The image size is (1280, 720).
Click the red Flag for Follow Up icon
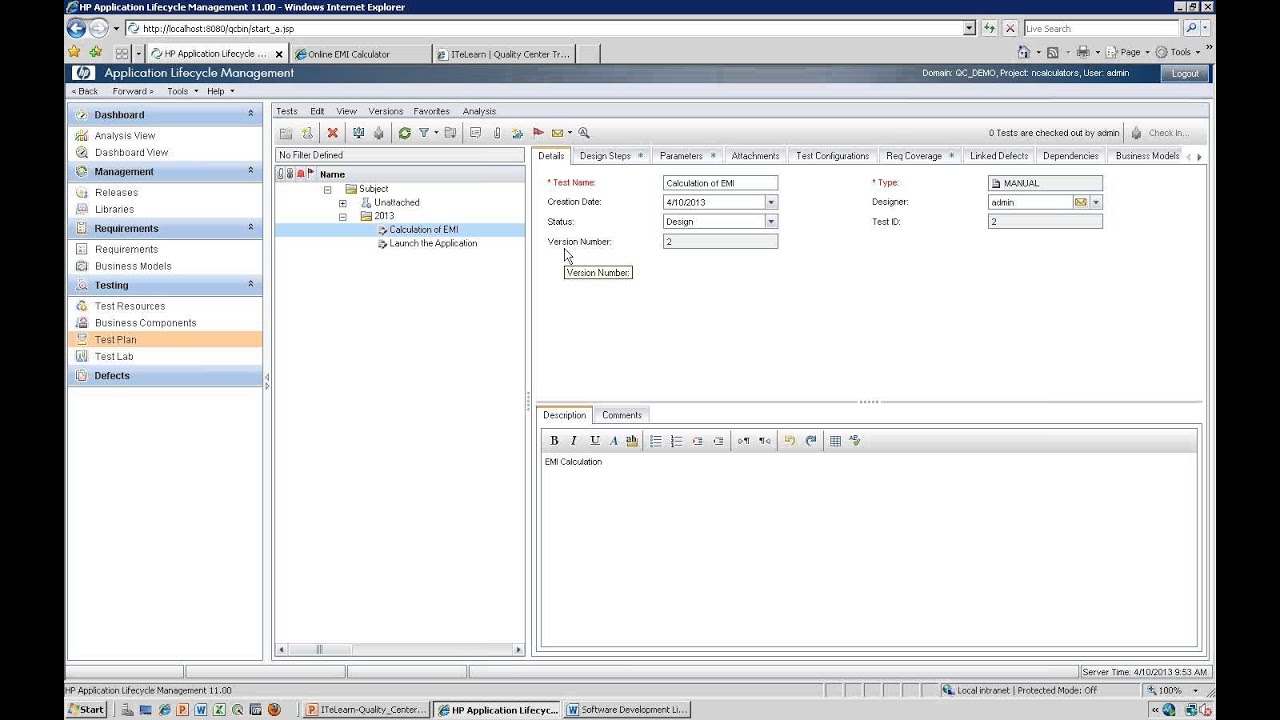click(538, 133)
